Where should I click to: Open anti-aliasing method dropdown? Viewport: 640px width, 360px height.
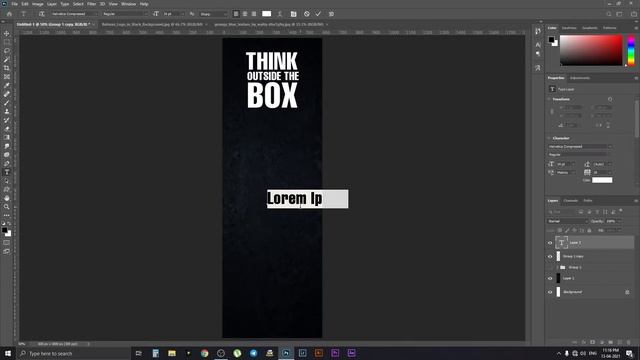coord(213,14)
